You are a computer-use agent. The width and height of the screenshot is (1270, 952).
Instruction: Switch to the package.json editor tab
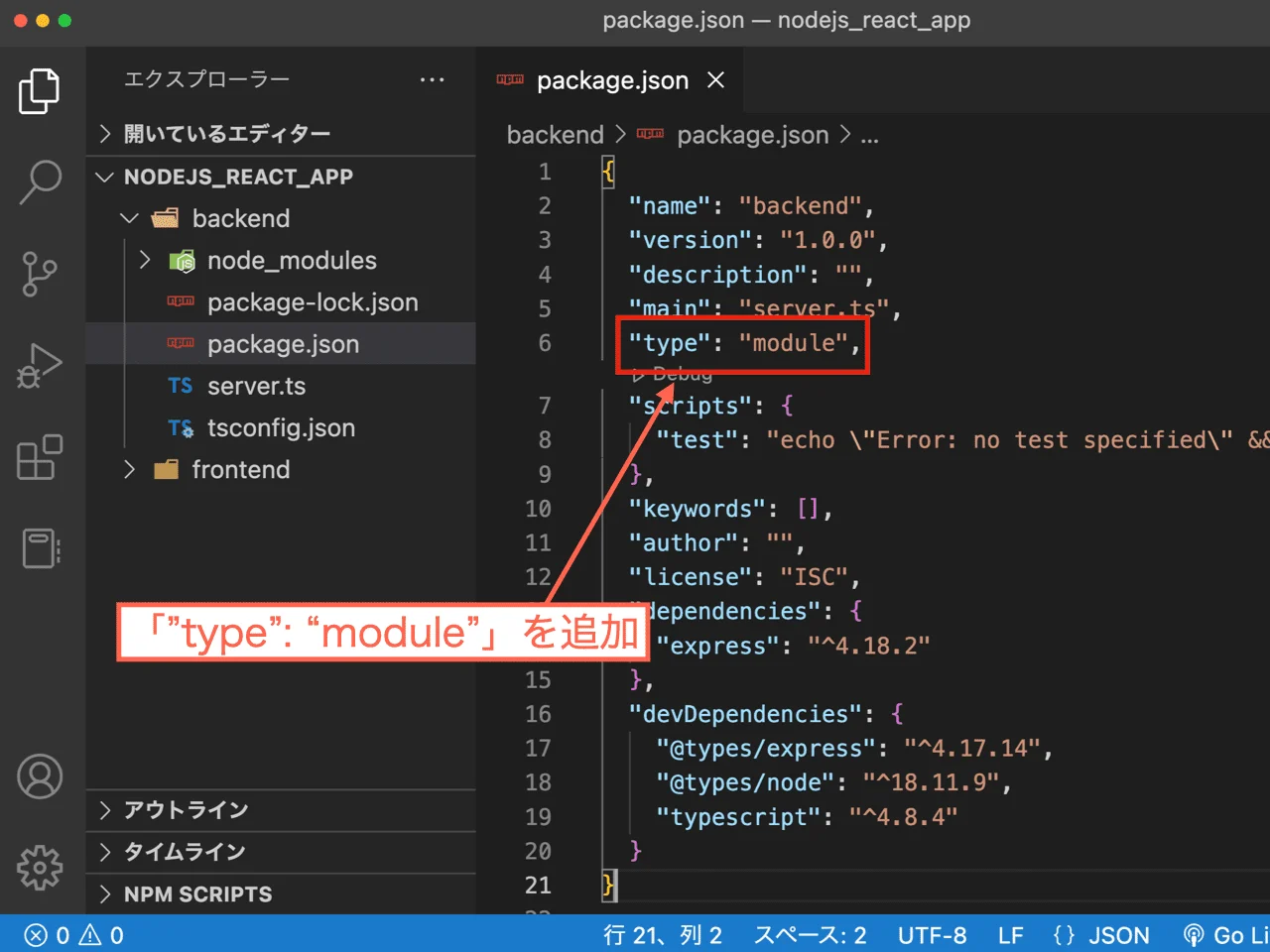(612, 79)
